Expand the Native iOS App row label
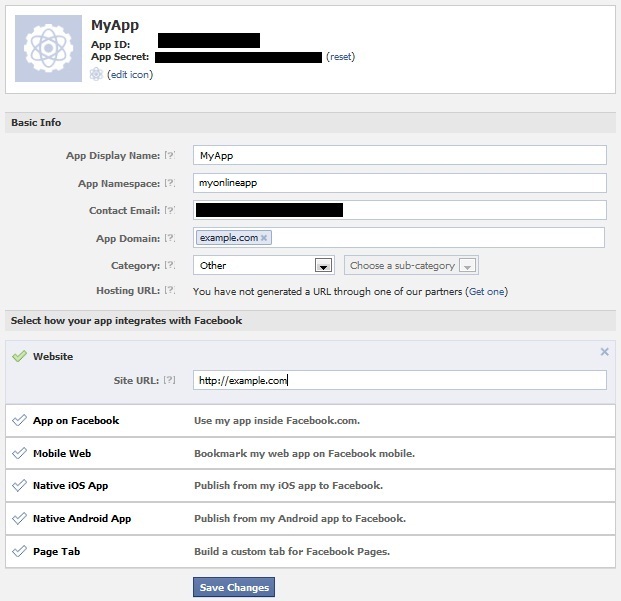Image resolution: width=621 pixels, height=601 pixels. (70, 486)
